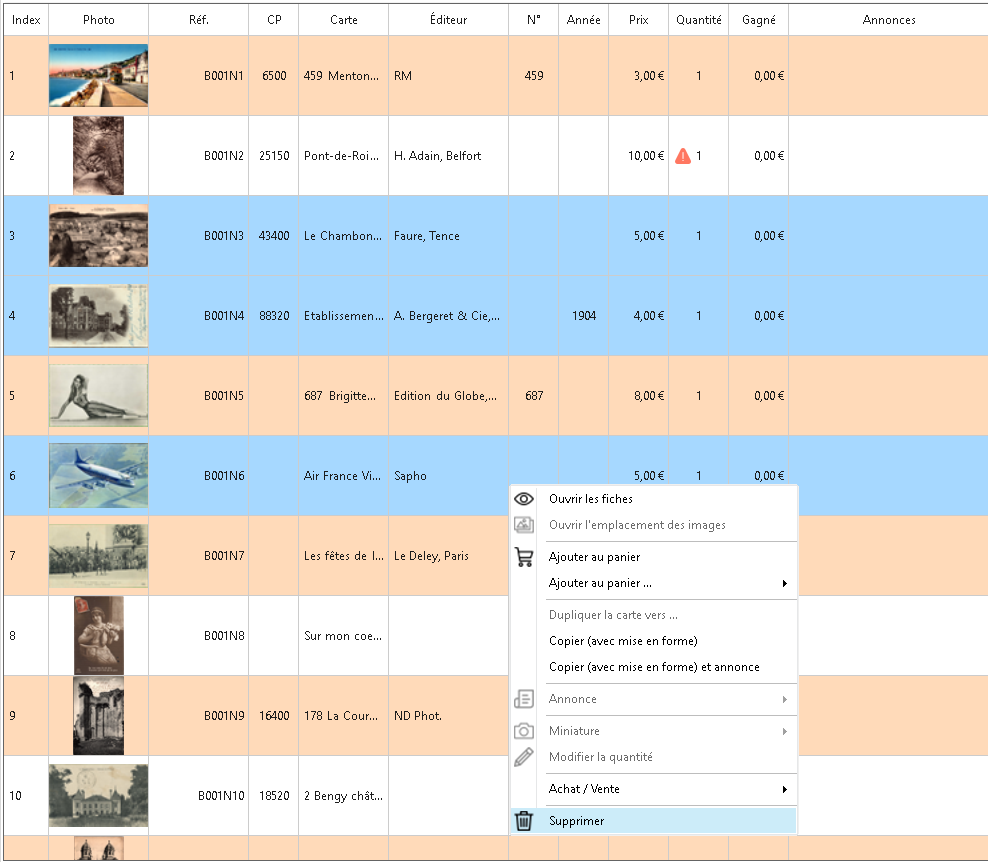This screenshot has width=988, height=862.
Task: Expand the Achat / Vente submenu arrow
Action: click(784, 789)
